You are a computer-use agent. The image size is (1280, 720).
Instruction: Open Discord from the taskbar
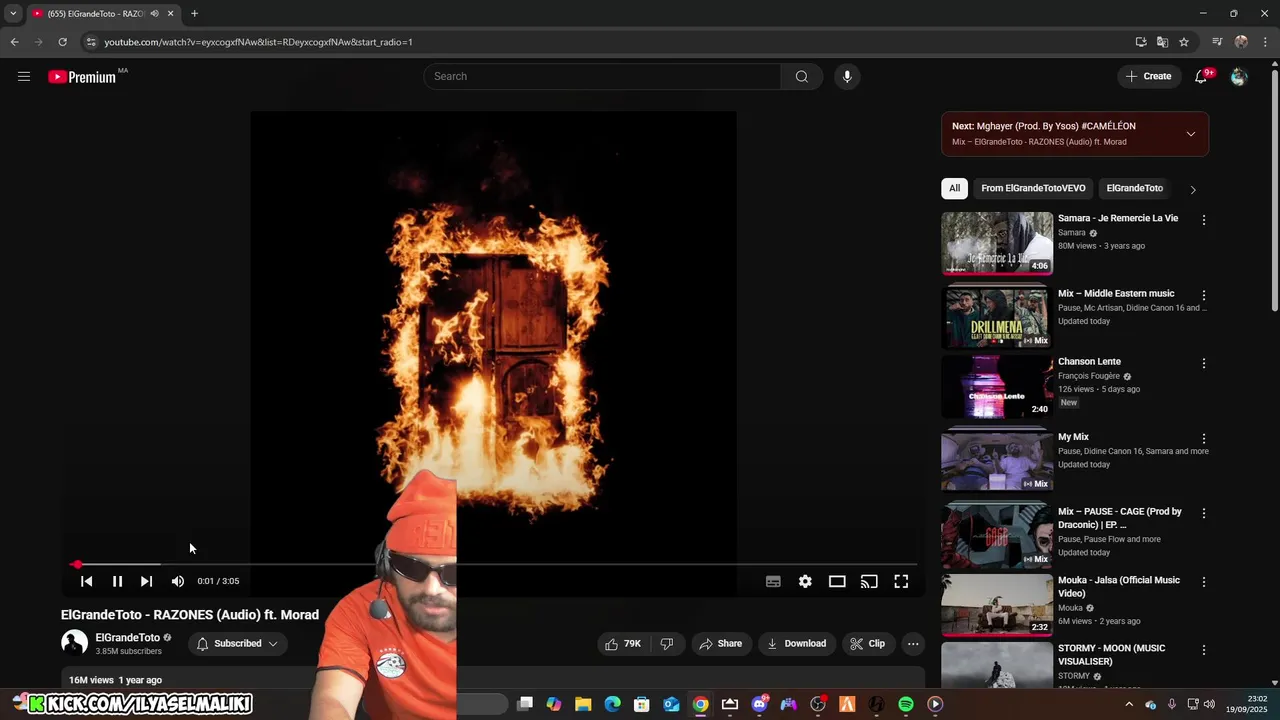click(x=759, y=704)
